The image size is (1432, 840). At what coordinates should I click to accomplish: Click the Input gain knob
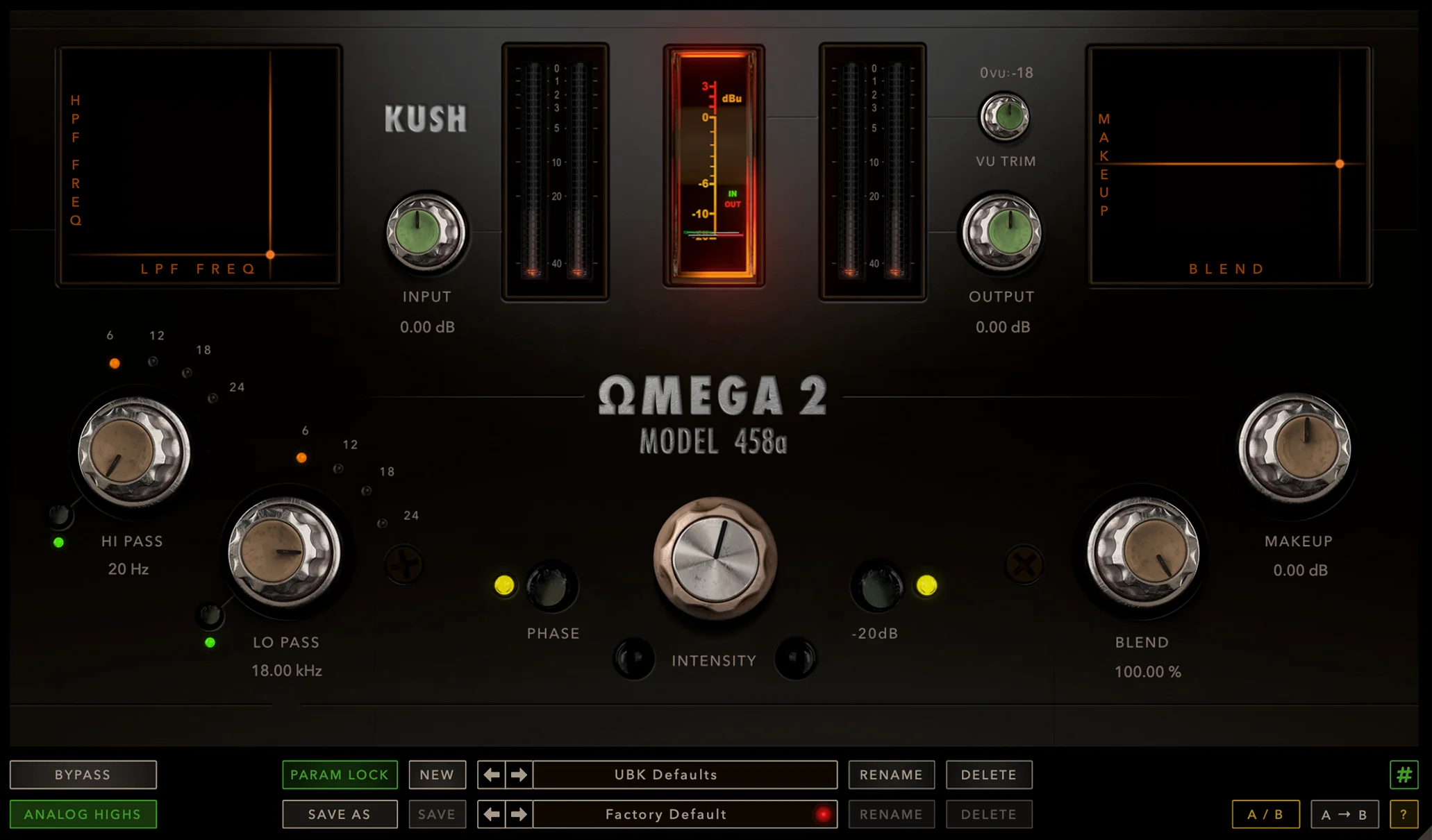point(425,232)
